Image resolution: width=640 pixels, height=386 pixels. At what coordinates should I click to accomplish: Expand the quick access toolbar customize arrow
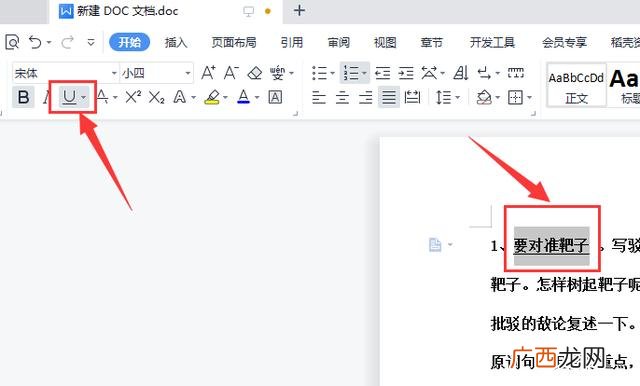(x=91, y=42)
